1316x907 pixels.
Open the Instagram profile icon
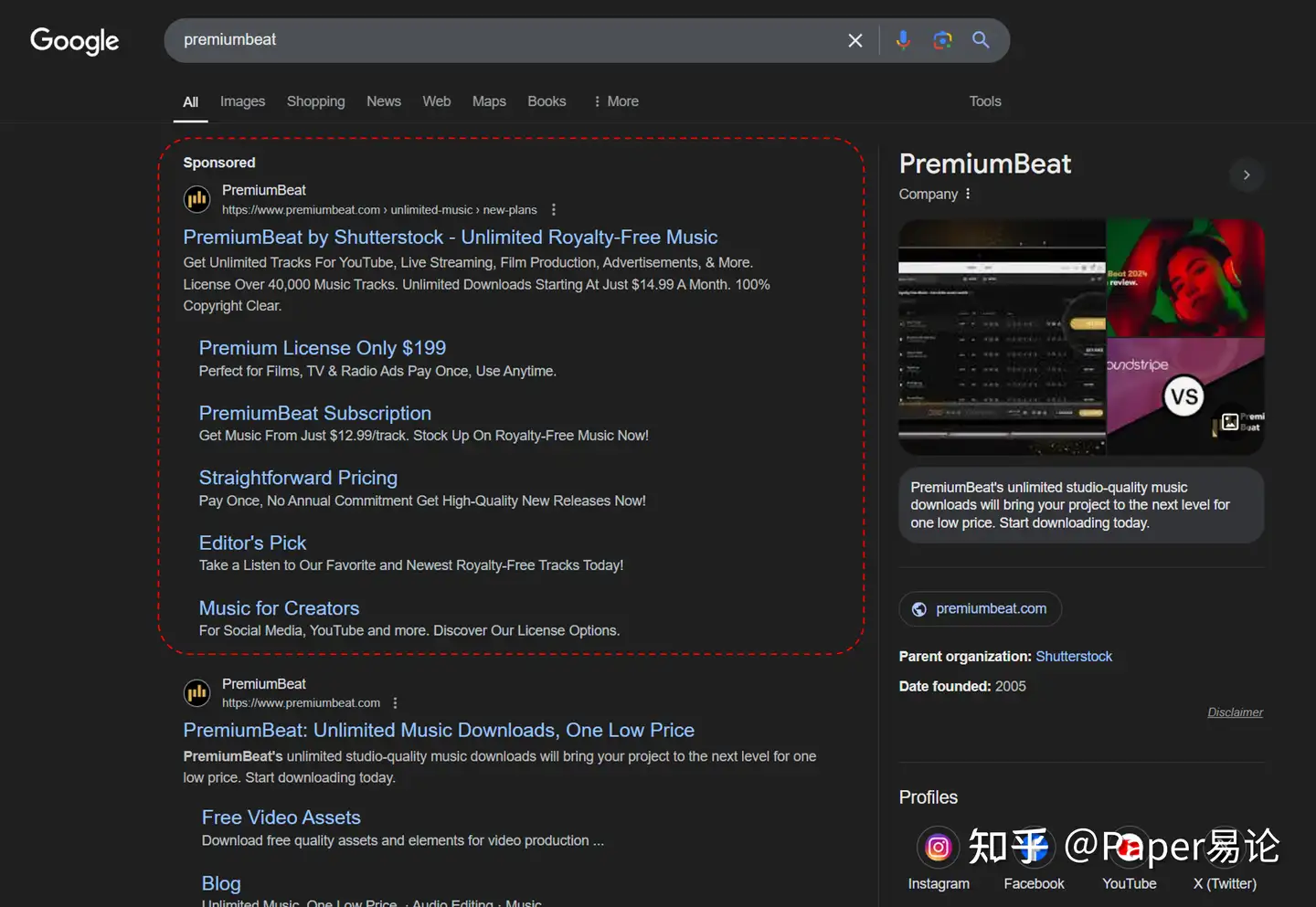pyautogui.click(x=938, y=848)
